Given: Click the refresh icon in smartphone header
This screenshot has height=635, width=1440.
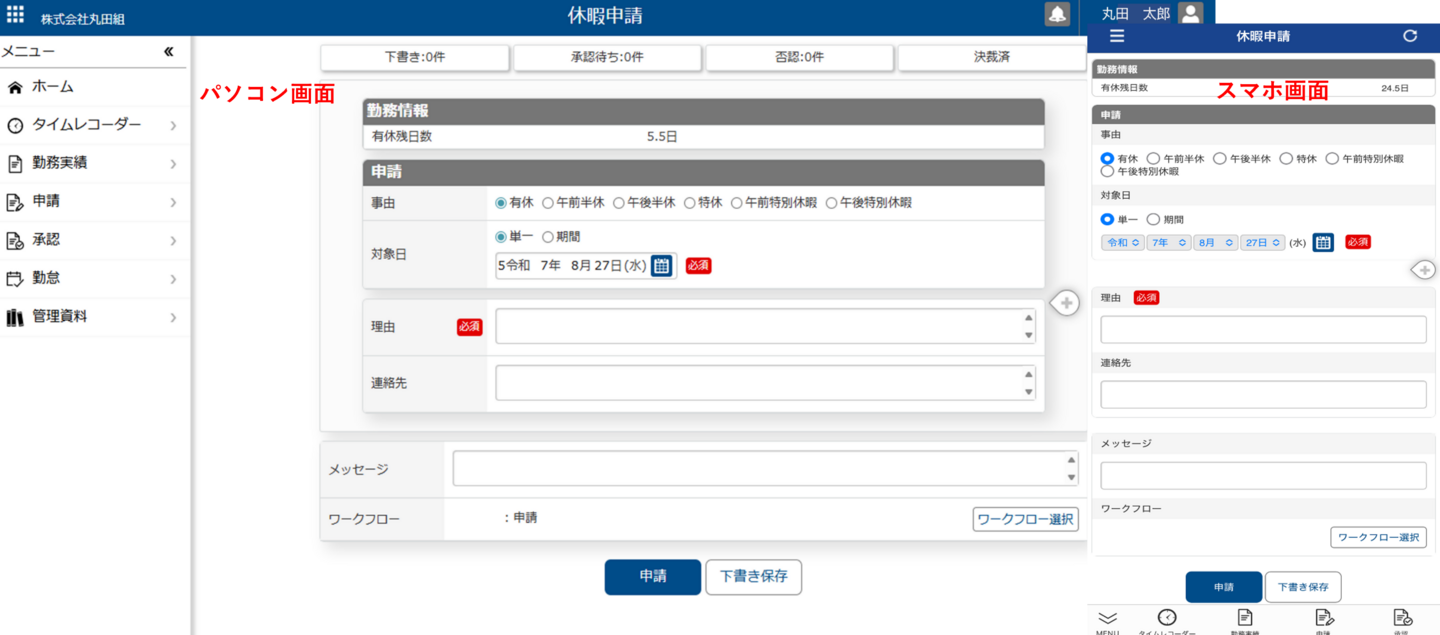Looking at the screenshot, I should 1410,36.
